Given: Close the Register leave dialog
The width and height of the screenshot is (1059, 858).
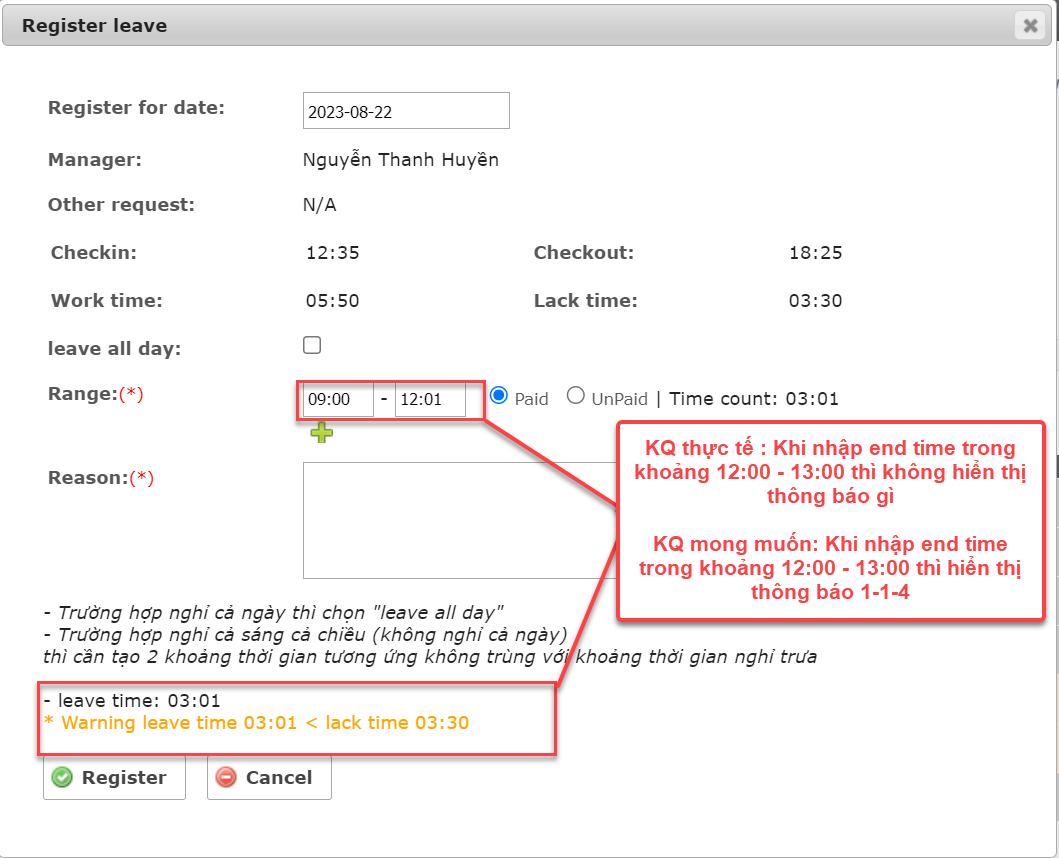Looking at the screenshot, I should coord(1030,26).
